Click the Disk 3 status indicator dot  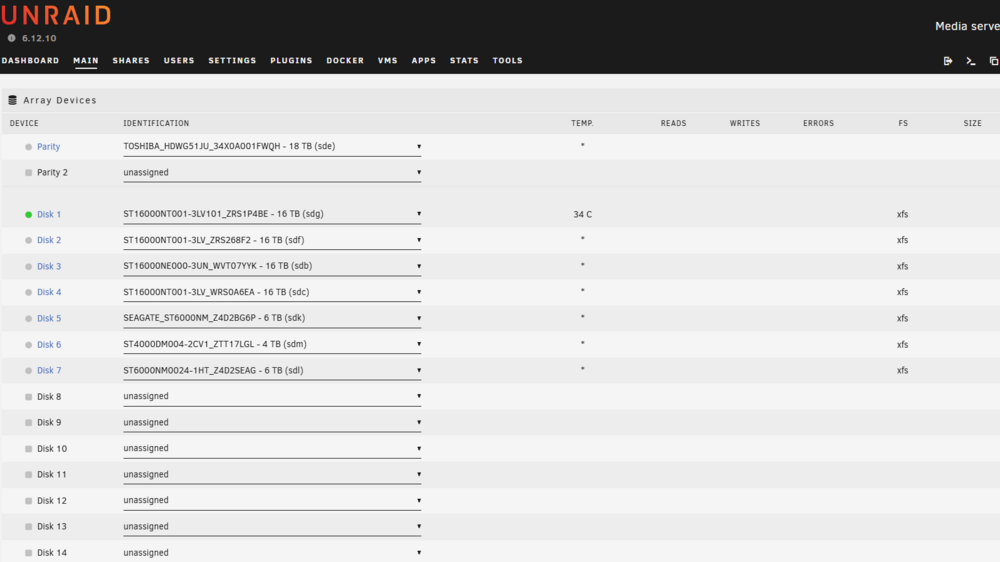click(x=28, y=267)
